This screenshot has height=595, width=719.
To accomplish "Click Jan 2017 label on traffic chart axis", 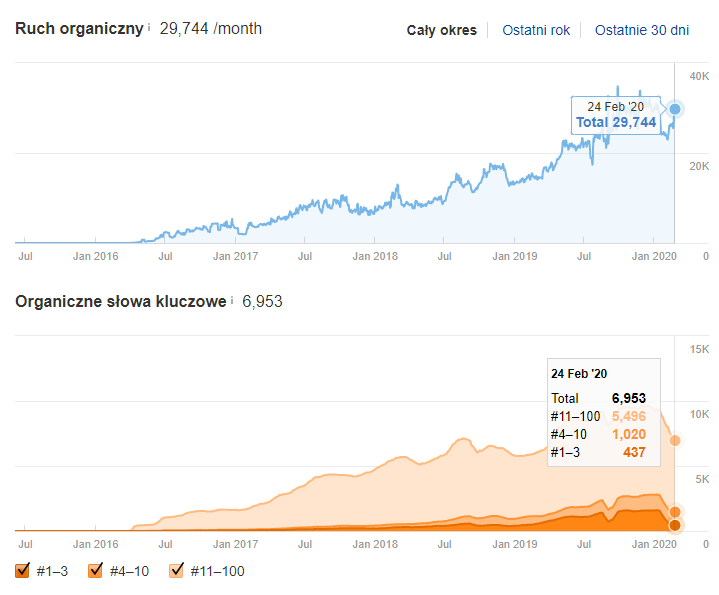I will tap(235, 256).
